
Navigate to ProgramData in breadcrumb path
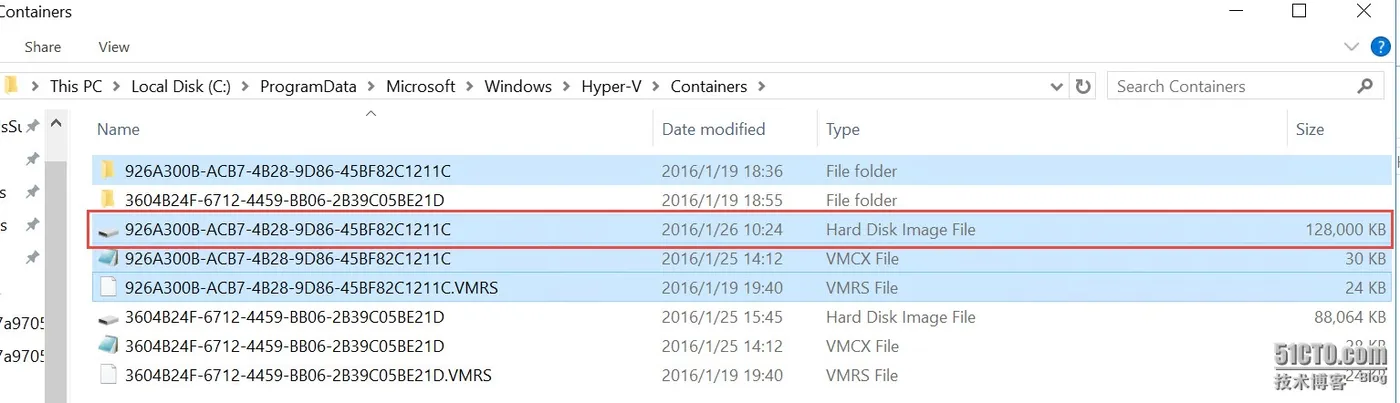[308, 87]
